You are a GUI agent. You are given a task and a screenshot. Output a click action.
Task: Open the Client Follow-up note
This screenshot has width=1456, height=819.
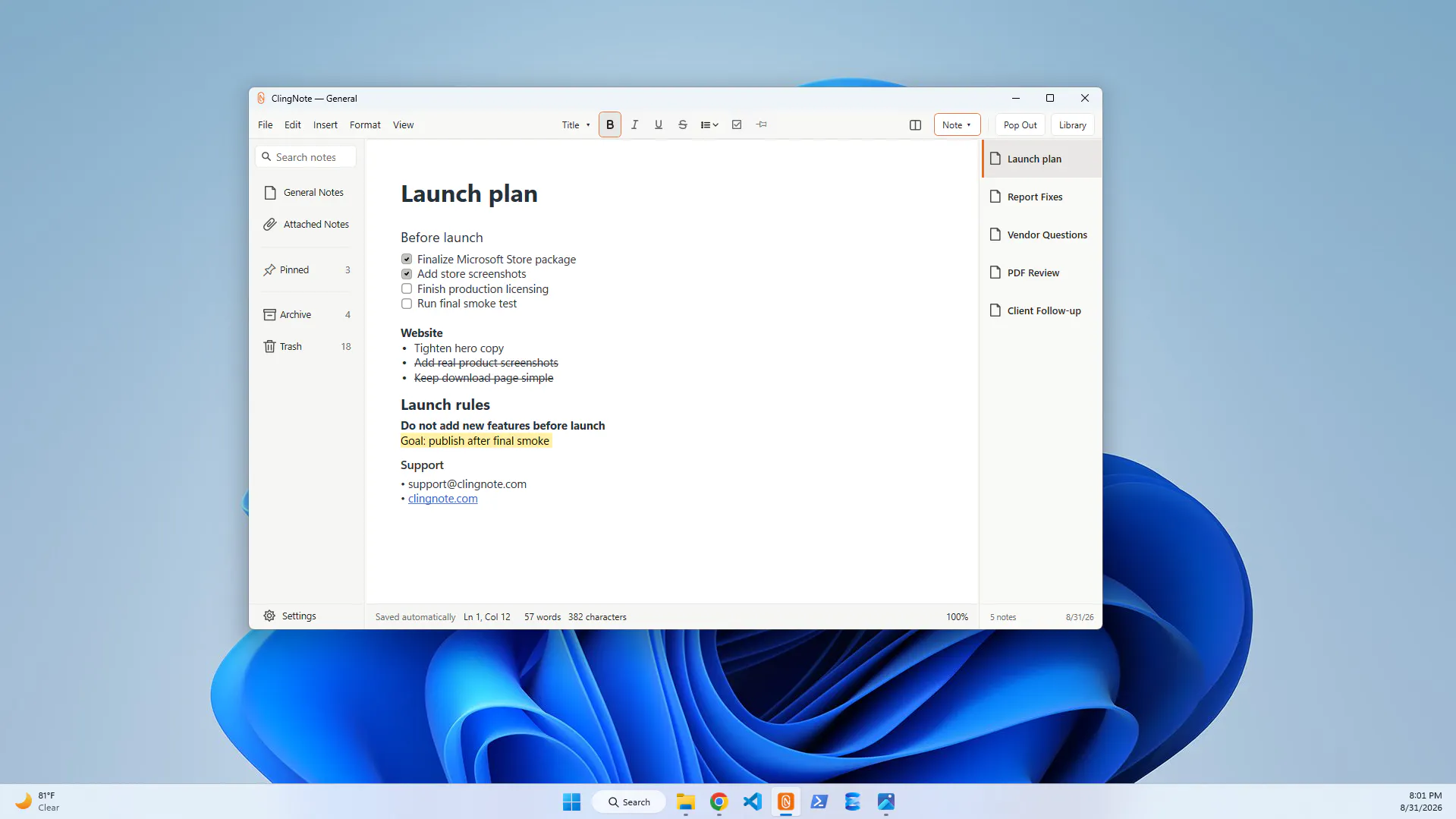point(1041,311)
